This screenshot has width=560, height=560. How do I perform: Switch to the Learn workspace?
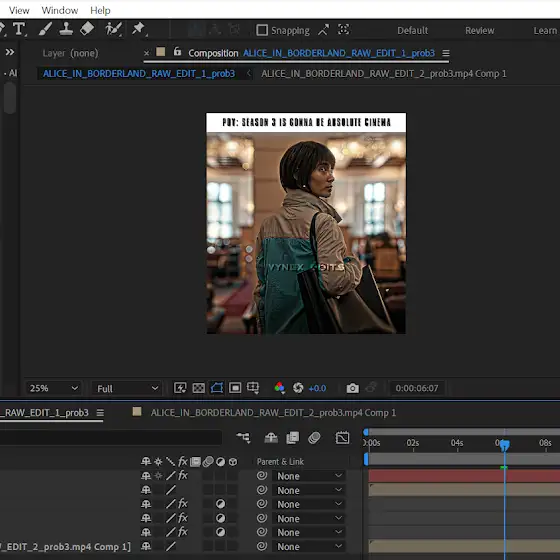tap(545, 31)
